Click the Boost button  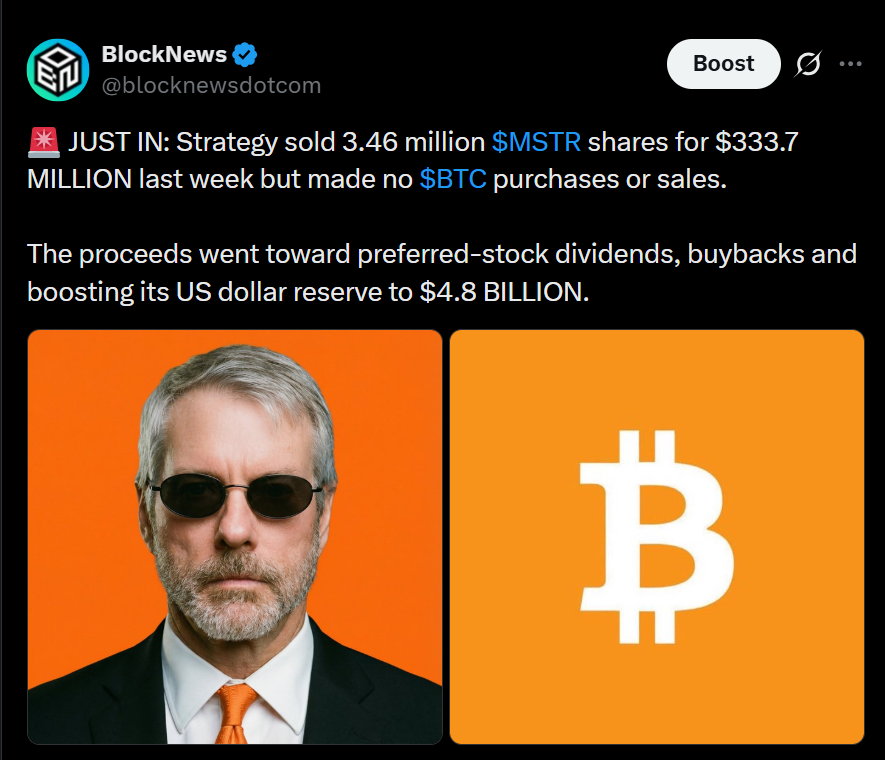[724, 64]
